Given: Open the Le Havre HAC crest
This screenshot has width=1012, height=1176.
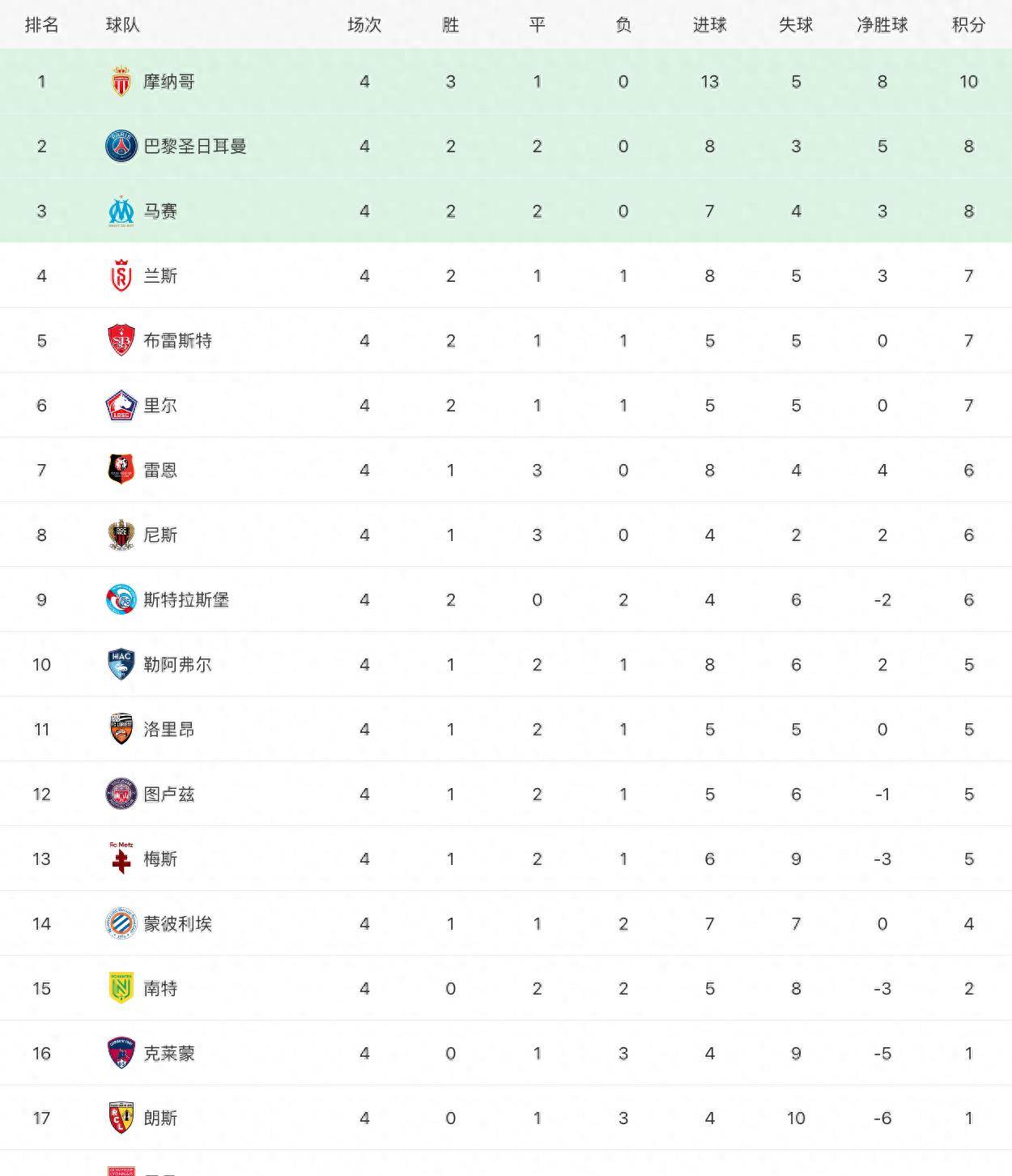Looking at the screenshot, I should pos(121,664).
